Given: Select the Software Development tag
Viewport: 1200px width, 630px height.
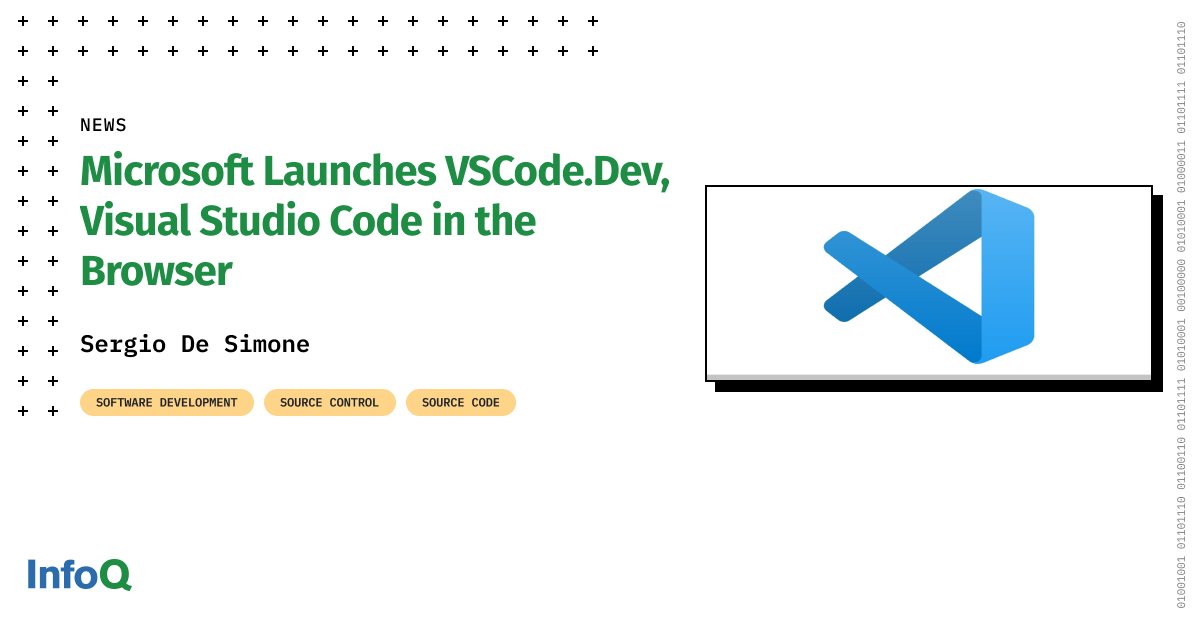Looking at the screenshot, I should pyautogui.click(x=167, y=403).
